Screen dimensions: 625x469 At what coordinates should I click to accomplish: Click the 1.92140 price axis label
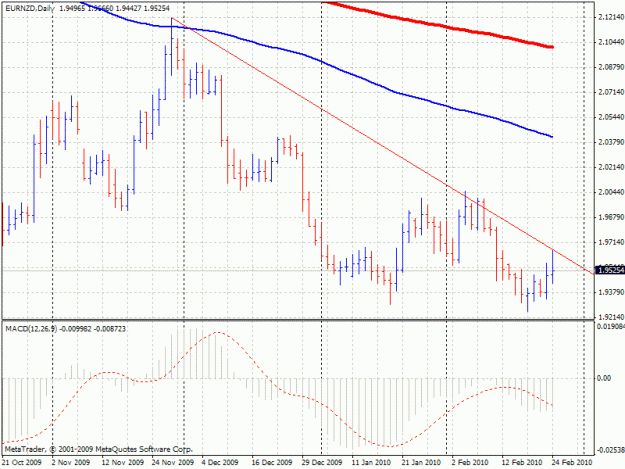tap(611, 317)
